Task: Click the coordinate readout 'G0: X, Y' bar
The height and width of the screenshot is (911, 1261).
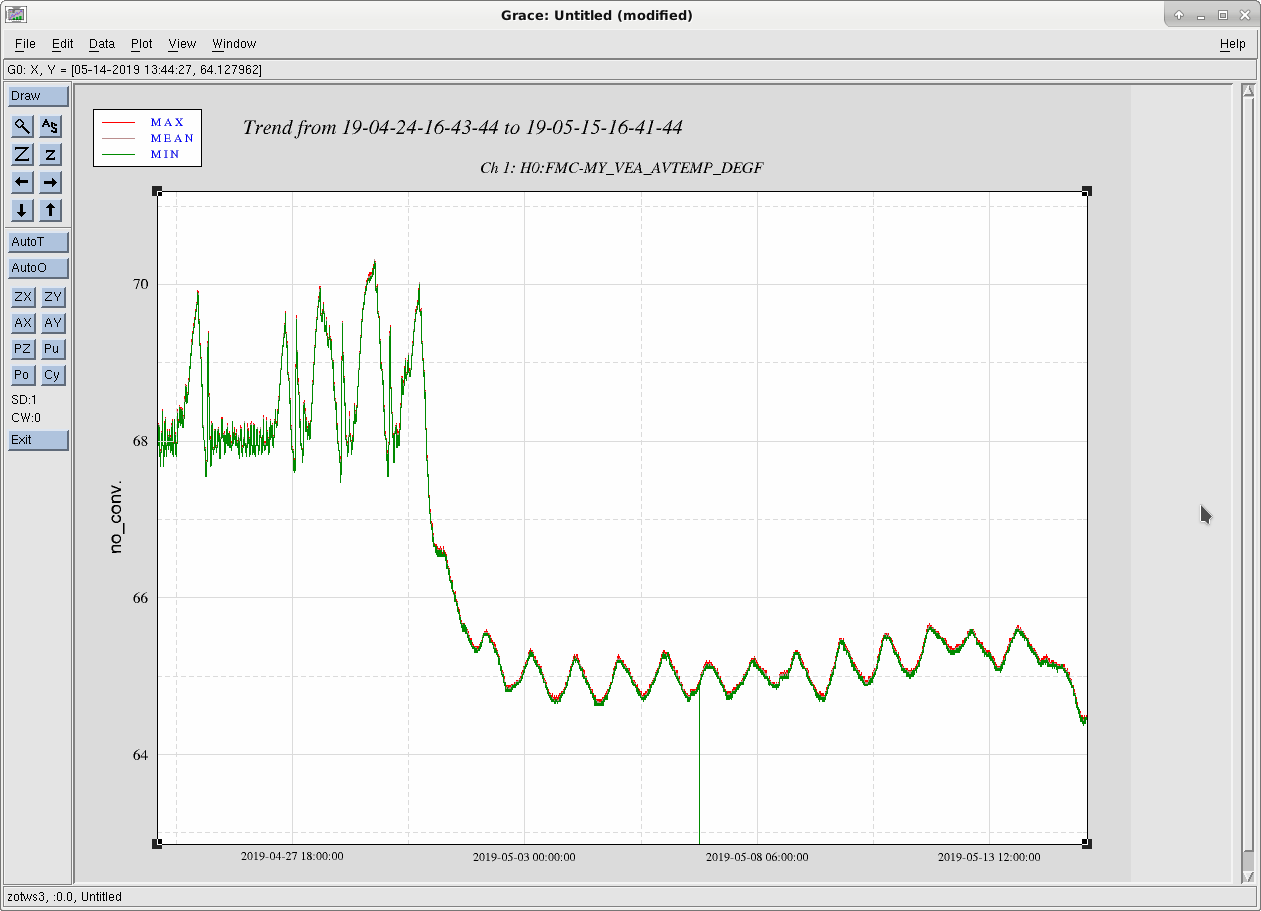Action: 630,70
